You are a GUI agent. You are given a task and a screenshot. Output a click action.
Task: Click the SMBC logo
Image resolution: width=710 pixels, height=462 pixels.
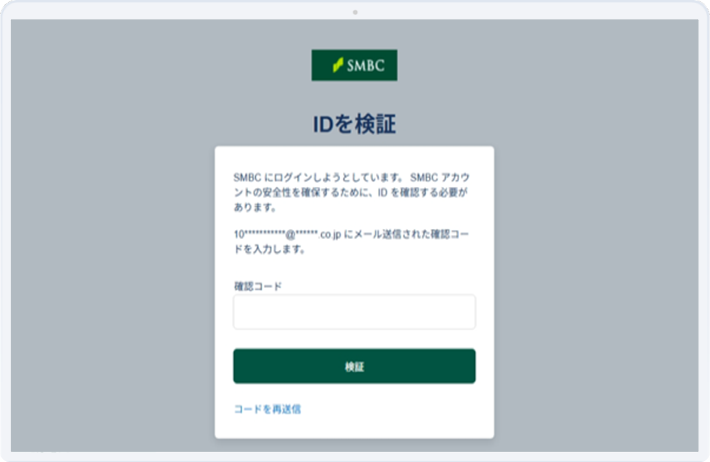pyautogui.click(x=354, y=65)
